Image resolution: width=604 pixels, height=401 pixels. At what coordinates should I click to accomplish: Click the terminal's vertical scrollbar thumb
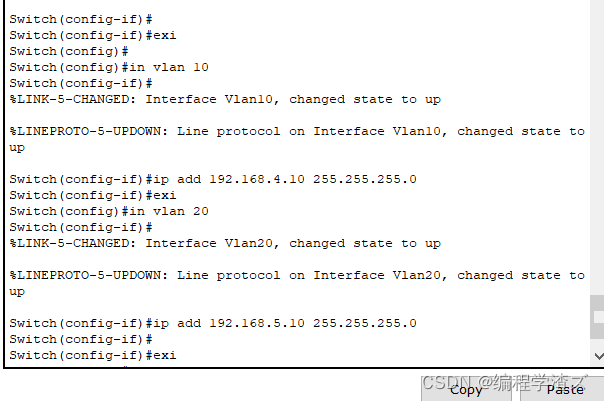(597, 316)
